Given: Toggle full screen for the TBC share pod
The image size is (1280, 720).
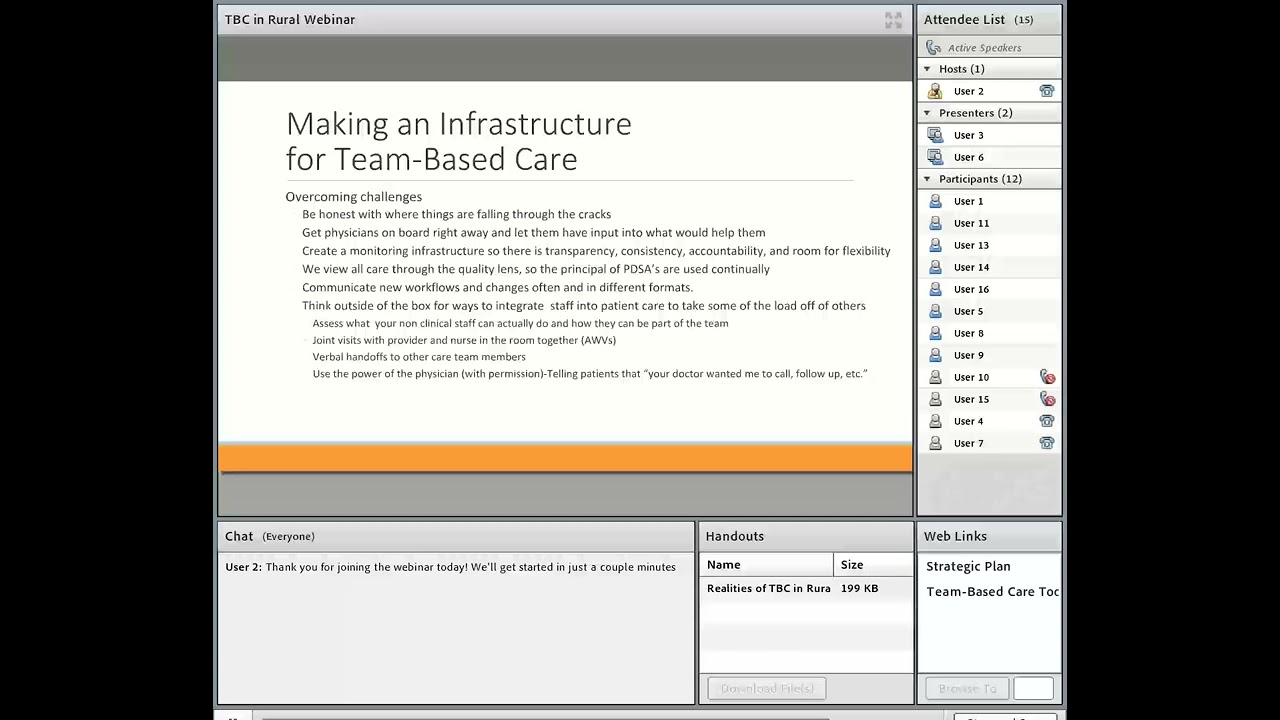Looking at the screenshot, I should [x=893, y=20].
